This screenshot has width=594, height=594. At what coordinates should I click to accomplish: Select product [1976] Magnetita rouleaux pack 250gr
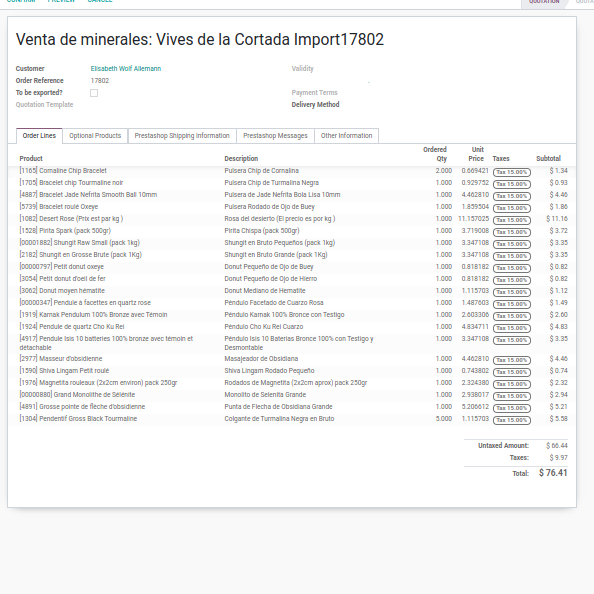tap(98, 383)
